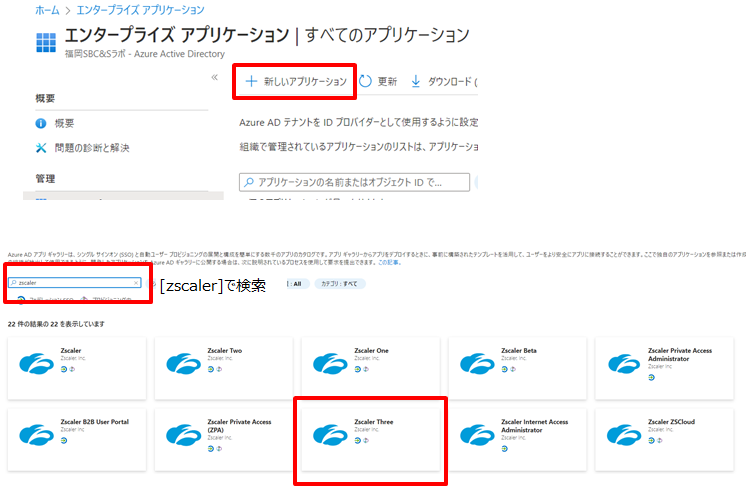This screenshot has height=486, width=746.
Task: Select the Zscaler Two app card
Action: [224, 369]
